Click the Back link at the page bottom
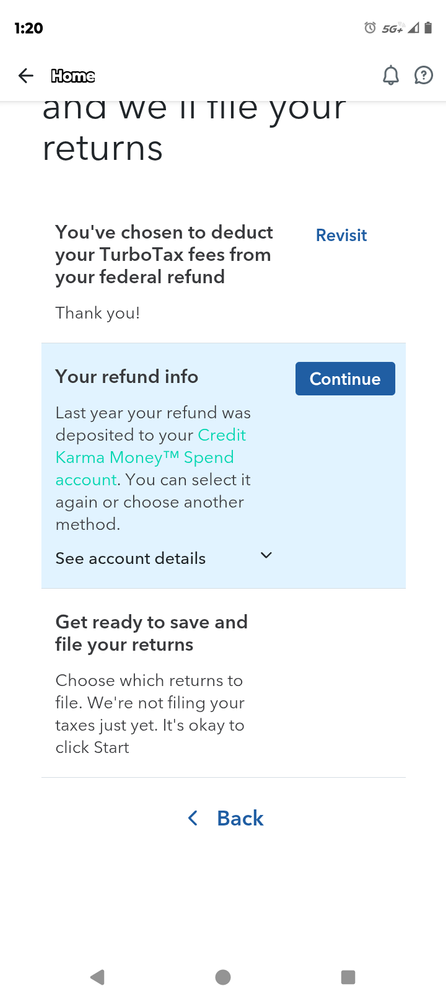446x999 pixels. [x=240, y=818]
